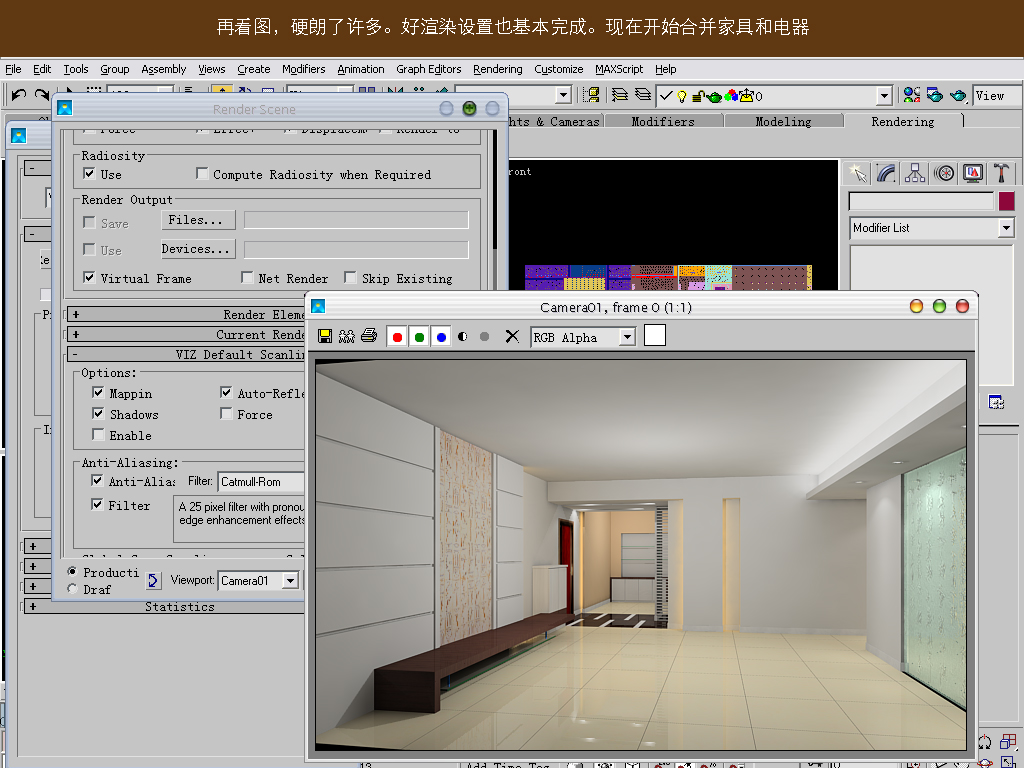Viewport: 1024px width, 768px height.
Task: Click the white color swatch in frame window
Action: [x=655, y=336]
